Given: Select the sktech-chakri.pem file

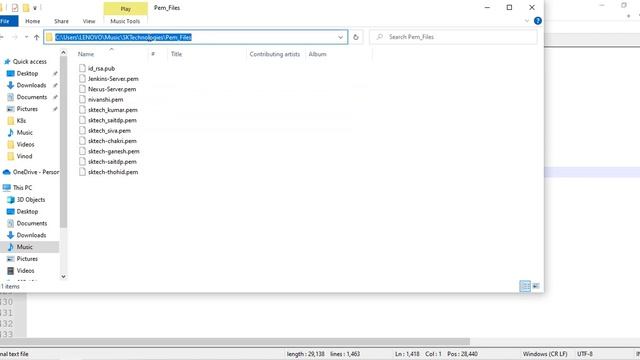Looking at the screenshot, I should click(x=112, y=141).
